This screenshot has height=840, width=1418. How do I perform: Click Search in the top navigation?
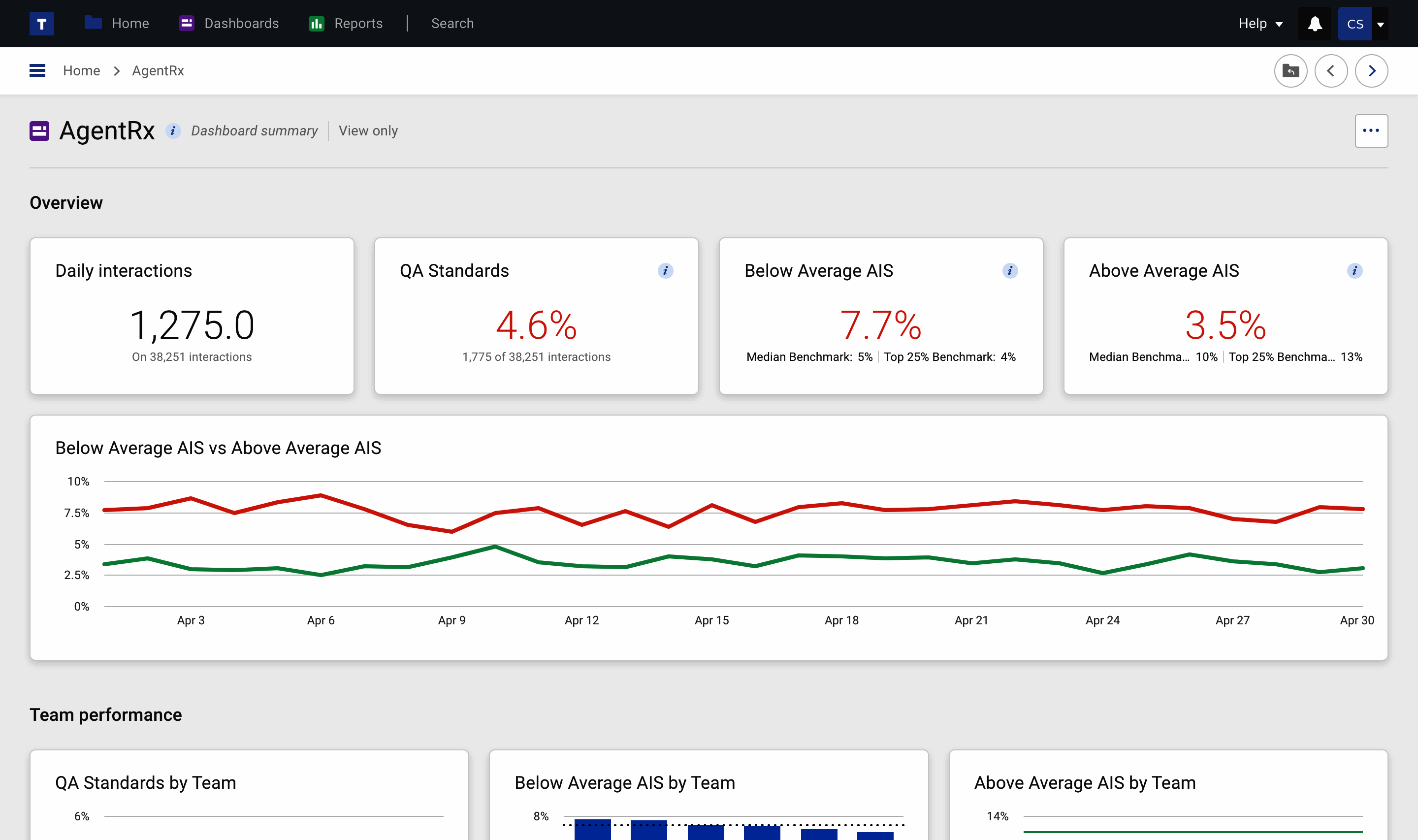point(452,24)
